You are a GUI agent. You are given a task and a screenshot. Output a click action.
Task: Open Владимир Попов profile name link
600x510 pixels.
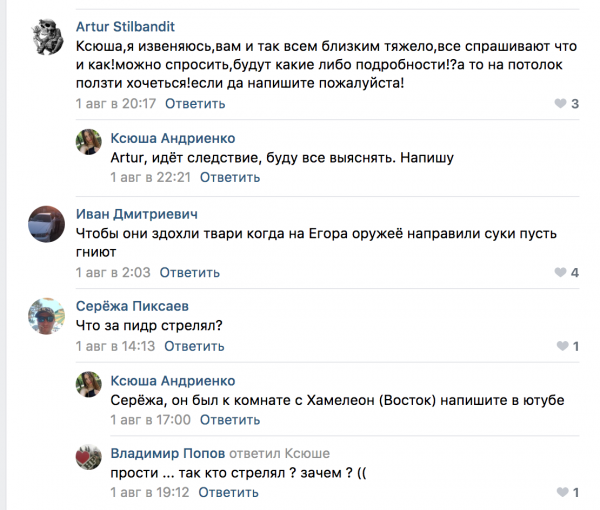(x=167, y=450)
